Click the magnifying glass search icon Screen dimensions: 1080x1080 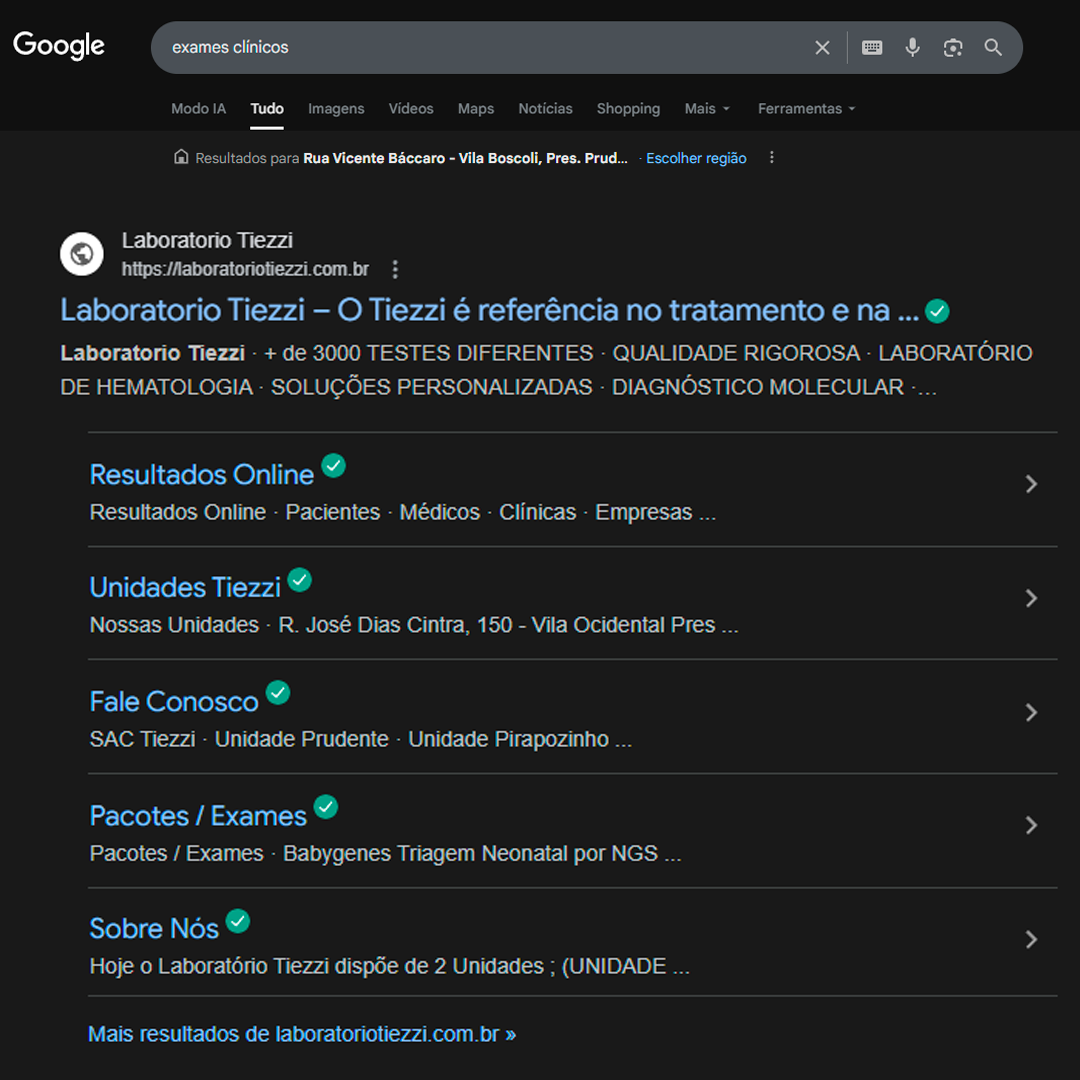coord(993,48)
